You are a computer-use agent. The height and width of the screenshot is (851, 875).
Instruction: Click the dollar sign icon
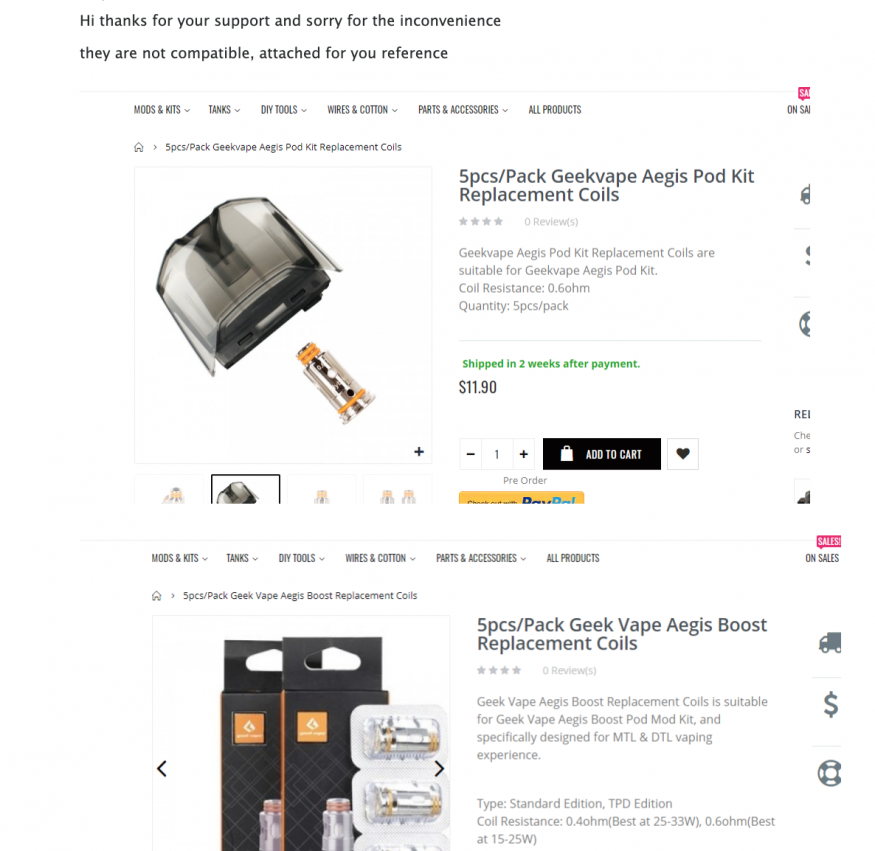click(x=831, y=704)
